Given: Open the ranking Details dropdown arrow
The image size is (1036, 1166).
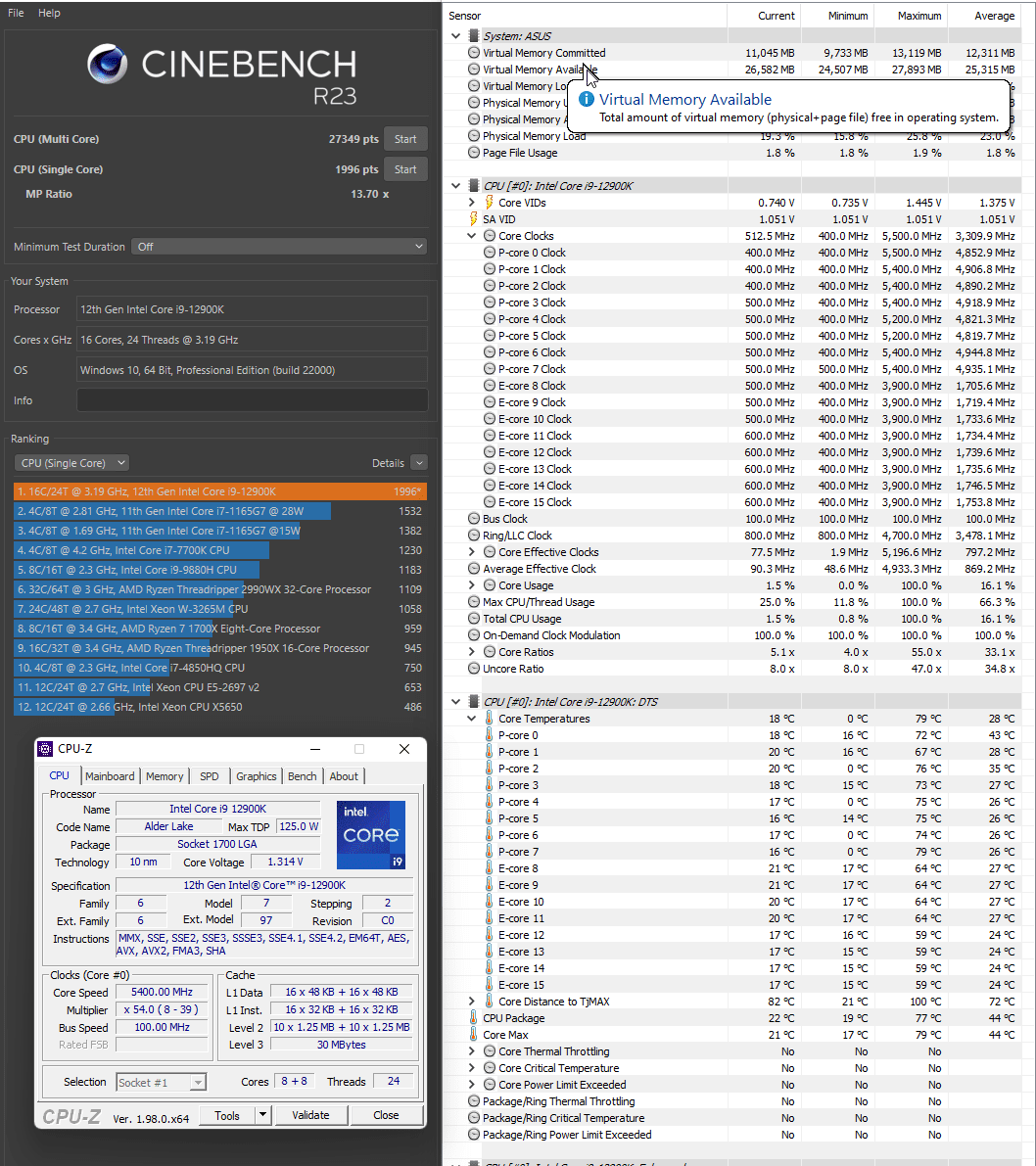Looking at the screenshot, I should [x=419, y=462].
